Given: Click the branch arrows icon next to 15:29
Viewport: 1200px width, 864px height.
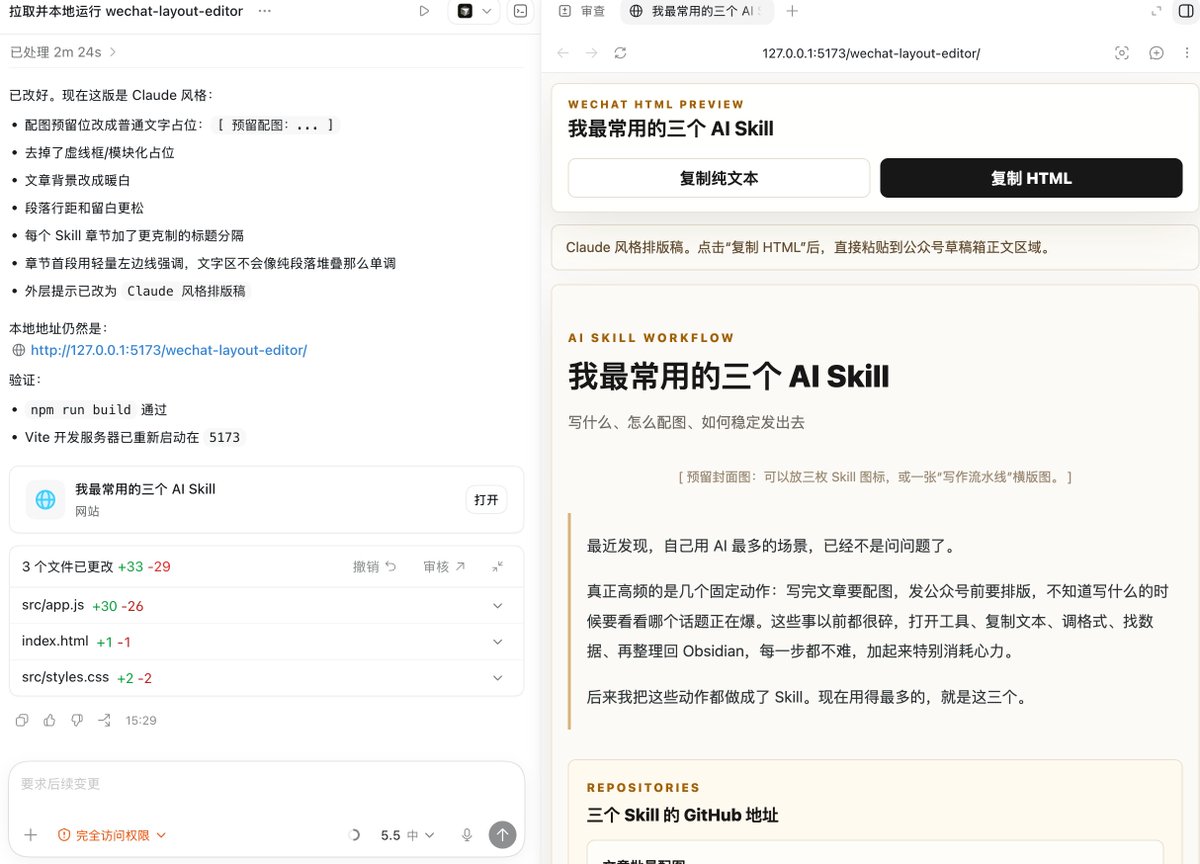Looking at the screenshot, I should point(104,720).
